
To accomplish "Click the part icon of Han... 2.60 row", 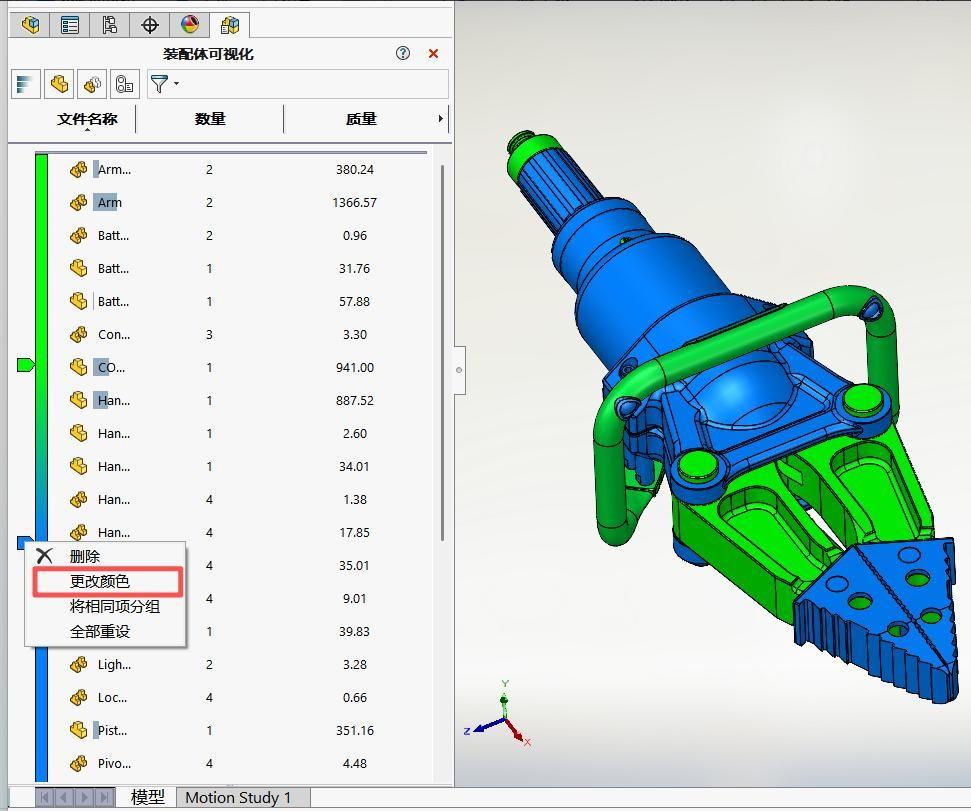I will click(79, 433).
